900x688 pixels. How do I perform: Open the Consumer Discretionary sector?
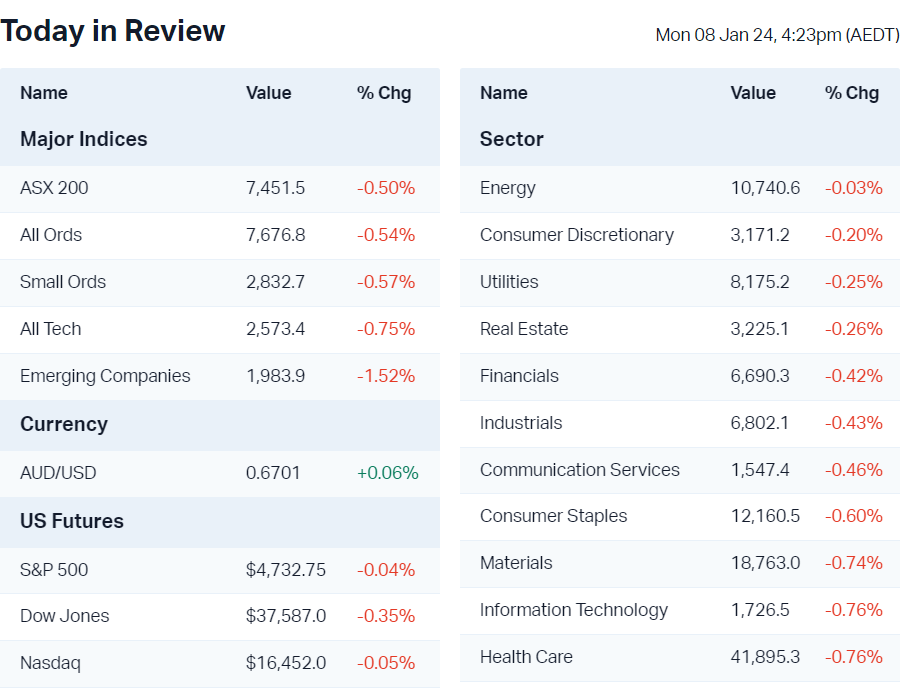577,235
